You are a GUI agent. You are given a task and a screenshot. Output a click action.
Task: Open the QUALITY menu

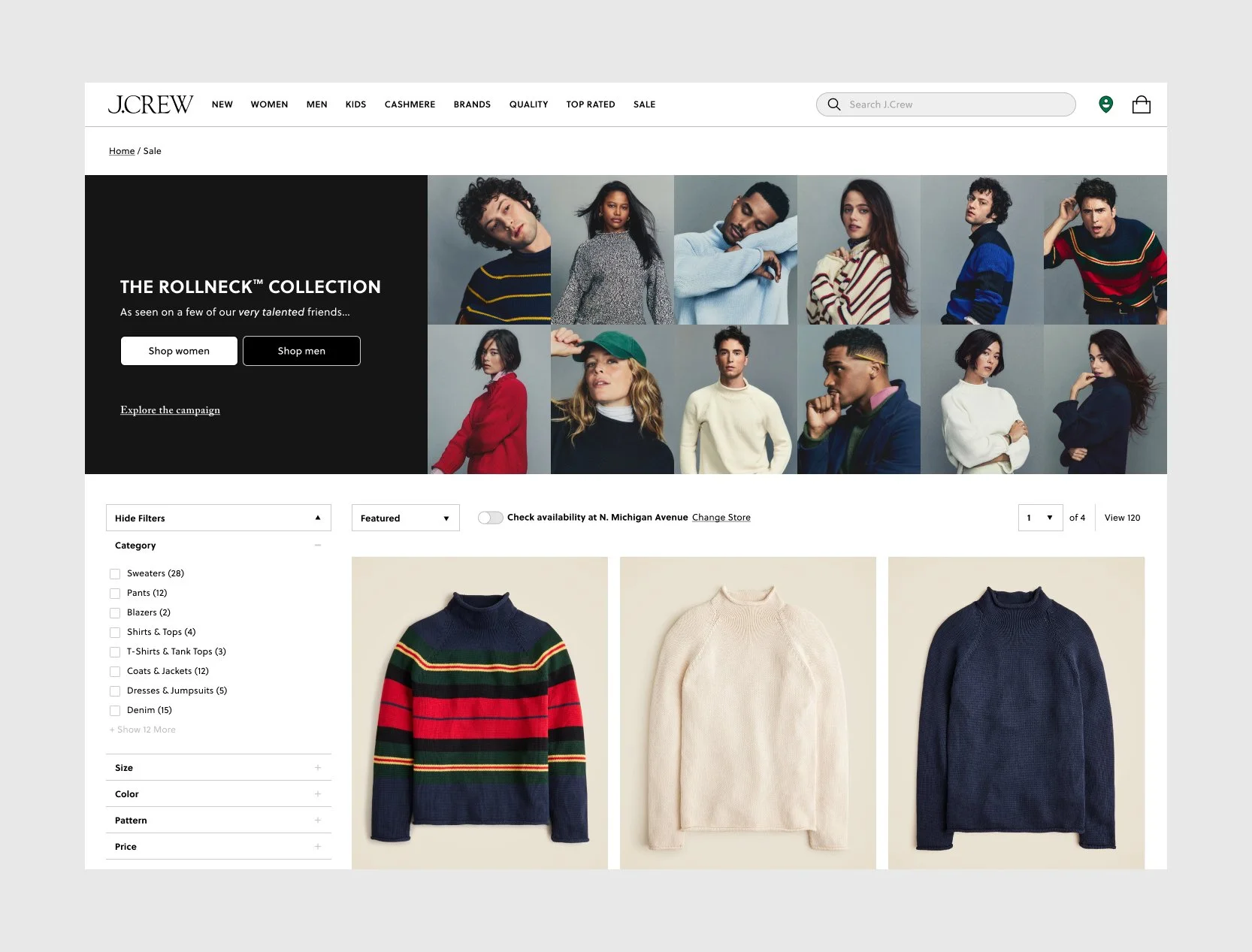tap(528, 104)
